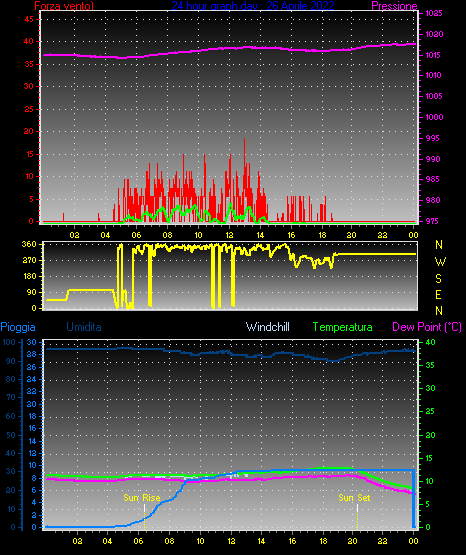The height and width of the screenshot is (555, 466).
Task: Click green temperature axis value '40'
Action: tap(430, 343)
